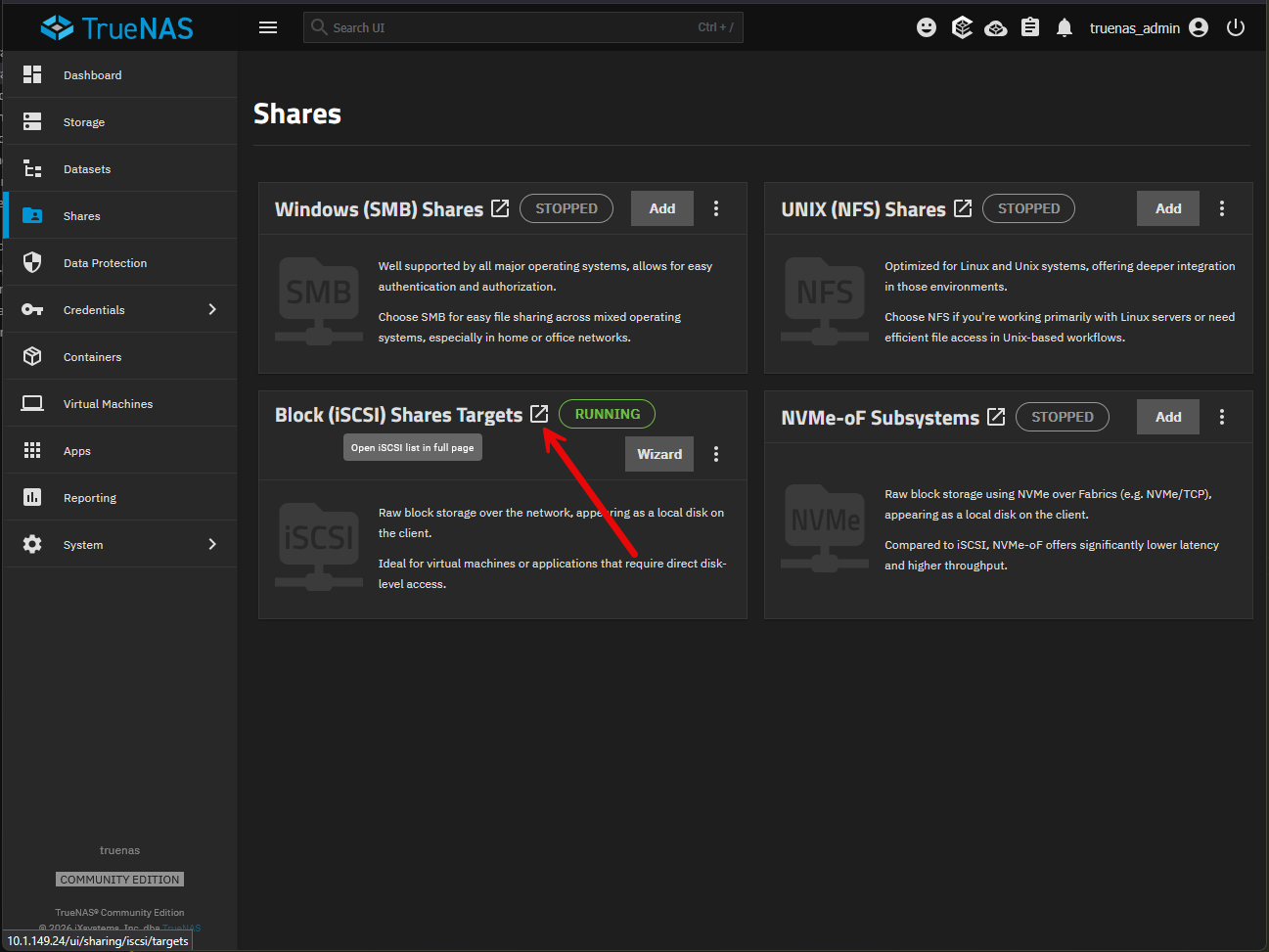
Task: Go to Data Protection in sidebar
Action: click(119, 262)
